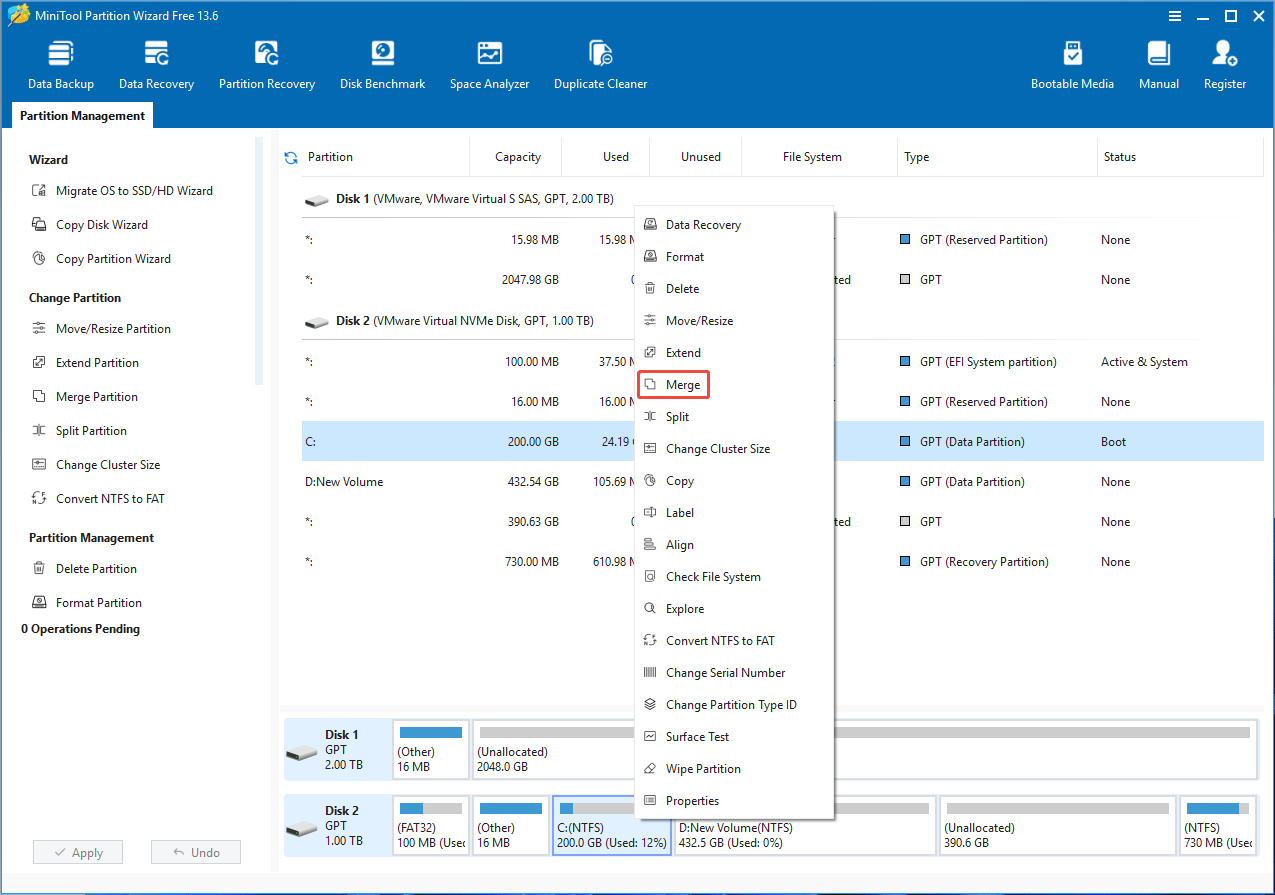
Task: Select Disk 1 header row in list
Action: pyautogui.click(x=782, y=199)
